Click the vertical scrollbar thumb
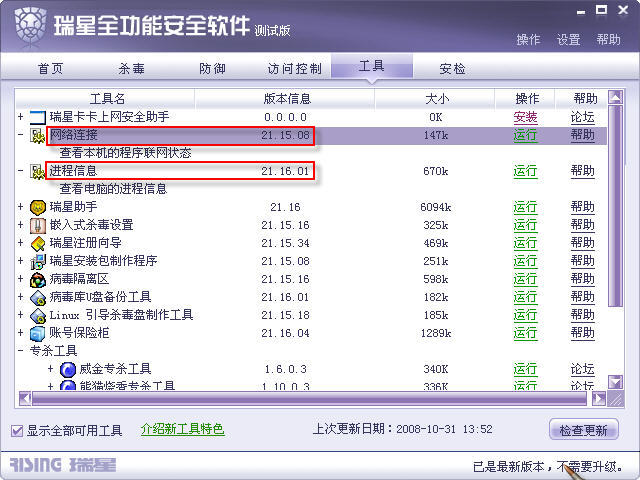Viewport: 640px width, 480px height. point(616,206)
